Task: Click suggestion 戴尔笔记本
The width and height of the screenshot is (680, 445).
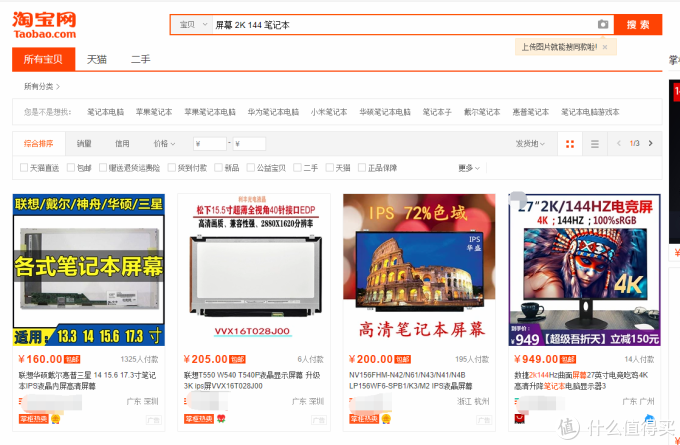Action: [x=482, y=112]
